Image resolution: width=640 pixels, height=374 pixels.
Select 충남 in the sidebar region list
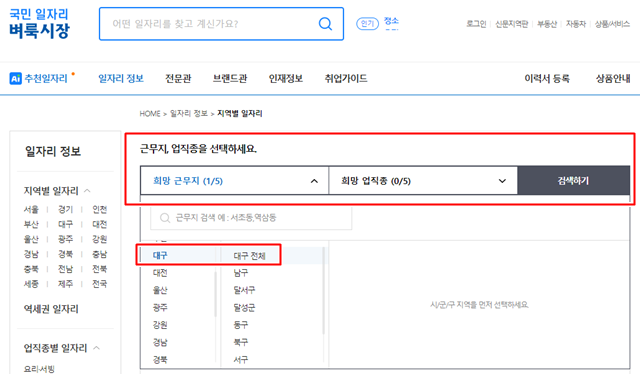tap(100, 254)
